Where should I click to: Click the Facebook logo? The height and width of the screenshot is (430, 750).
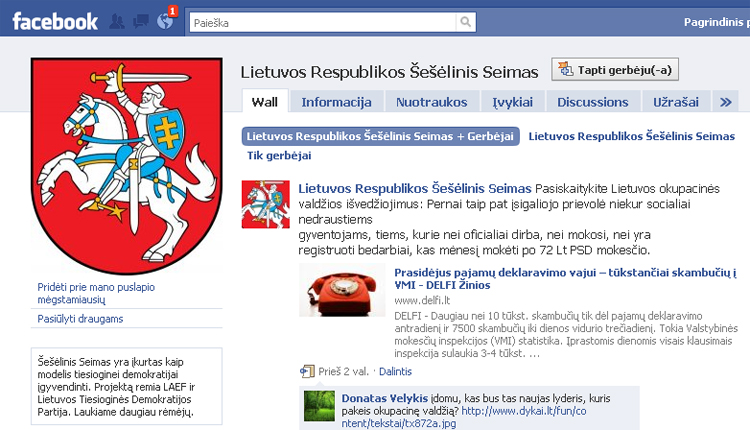55,22
